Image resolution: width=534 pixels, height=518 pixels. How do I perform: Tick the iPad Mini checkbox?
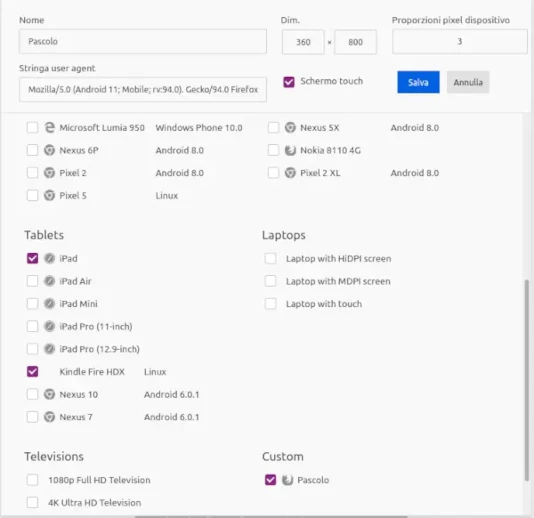(x=32, y=303)
